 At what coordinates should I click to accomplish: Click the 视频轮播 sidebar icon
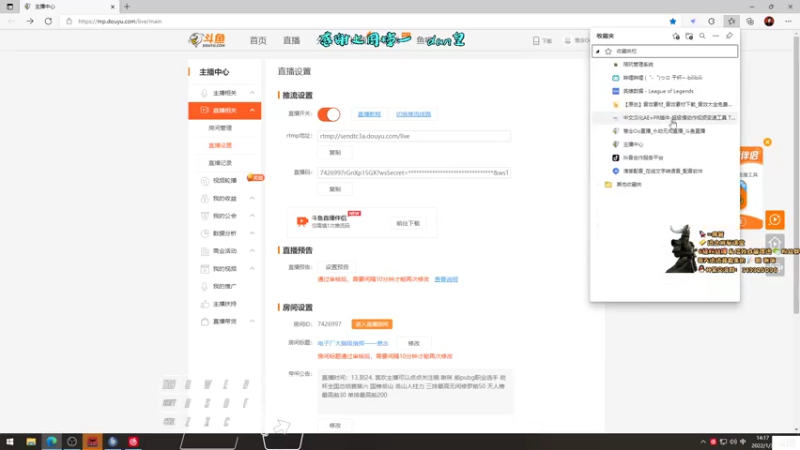205,181
